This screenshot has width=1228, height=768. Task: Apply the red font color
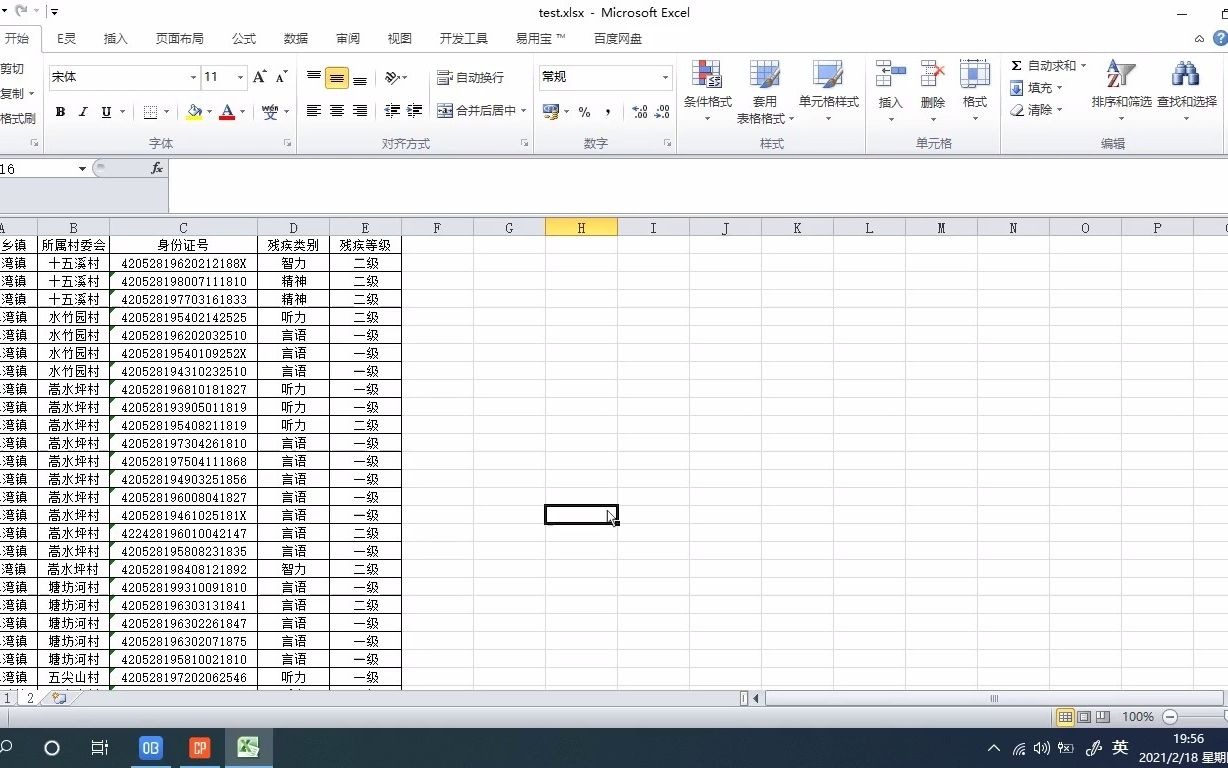coord(228,112)
